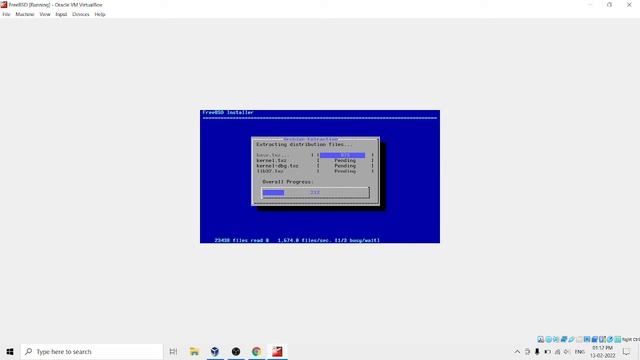The width and height of the screenshot is (640, 360).
Task: Click the volume icon in system tray
Action: (x=567, y=351)
